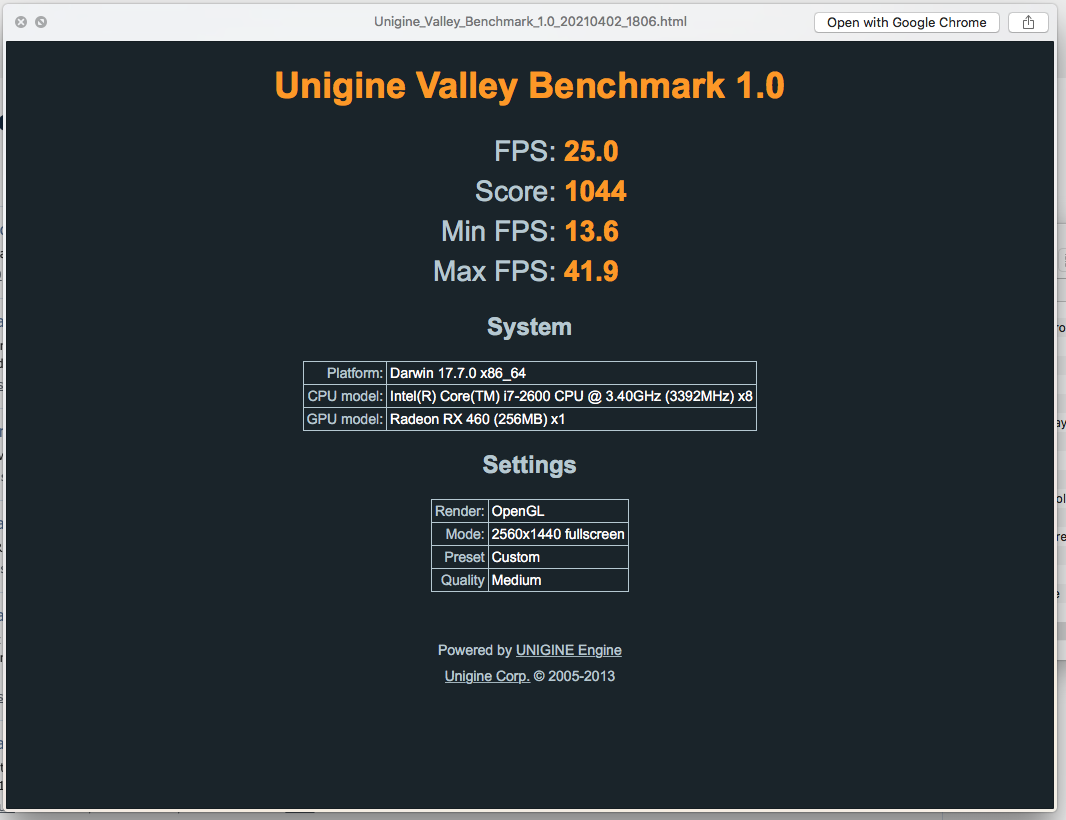Select the Custom preset value

click(x=558, y=558)
